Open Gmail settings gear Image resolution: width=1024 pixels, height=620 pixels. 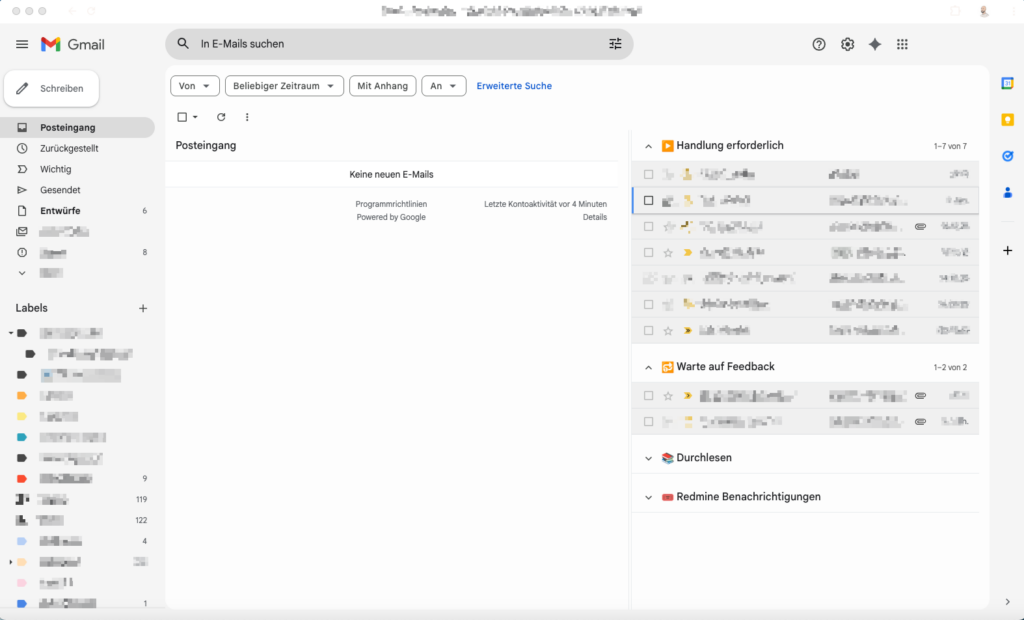[847, 44]
